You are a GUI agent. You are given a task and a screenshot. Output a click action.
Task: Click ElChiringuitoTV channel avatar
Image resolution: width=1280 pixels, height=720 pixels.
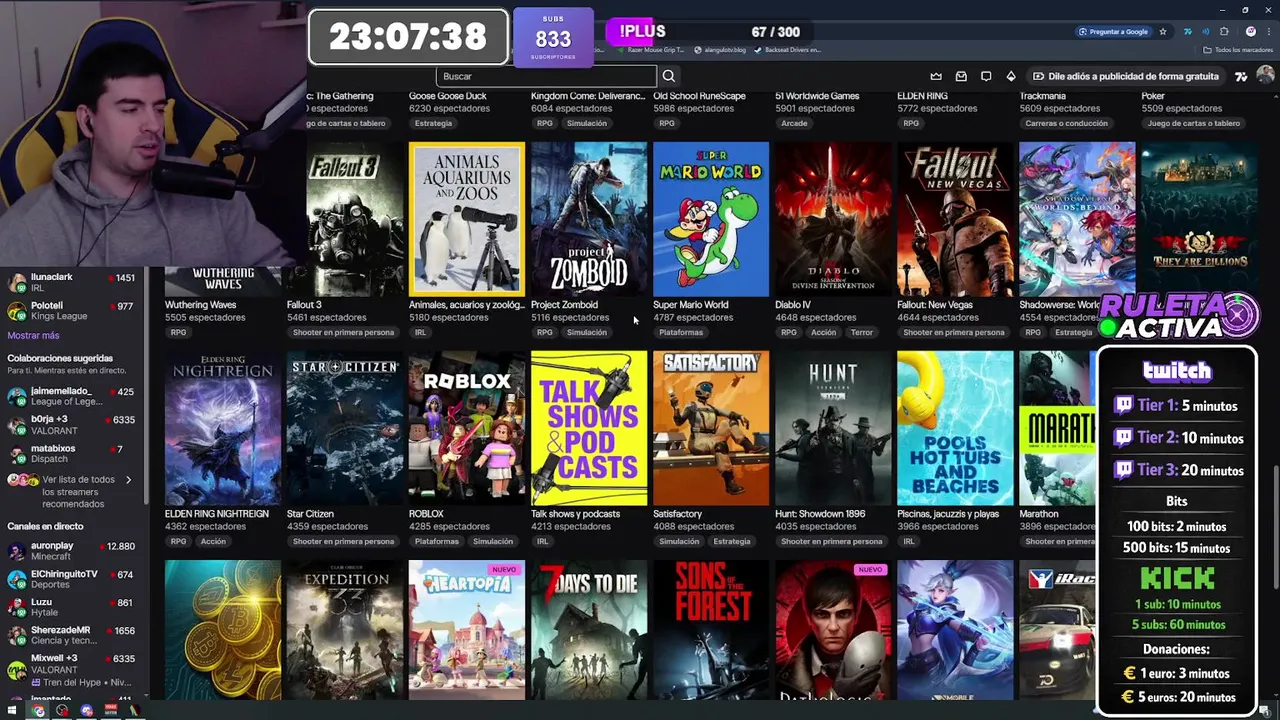coord(16,580)
